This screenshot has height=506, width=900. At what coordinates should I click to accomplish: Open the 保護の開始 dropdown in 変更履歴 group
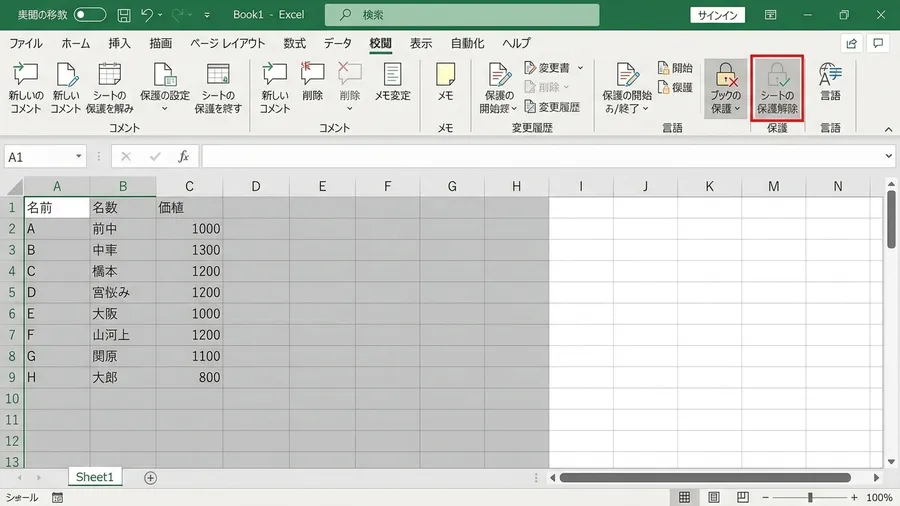click(x=514, y=108)
